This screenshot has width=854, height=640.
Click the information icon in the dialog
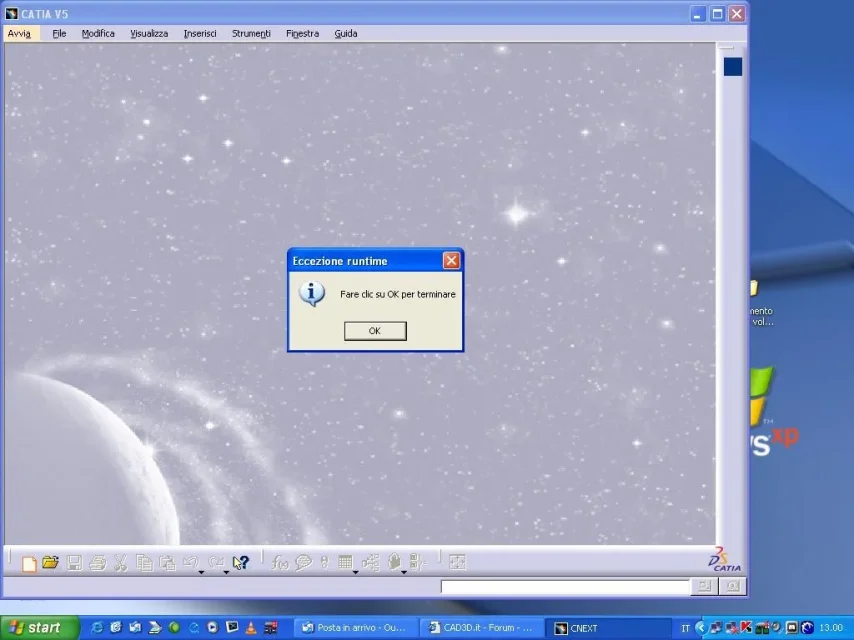pyautogui.click(x=312, y=294)
